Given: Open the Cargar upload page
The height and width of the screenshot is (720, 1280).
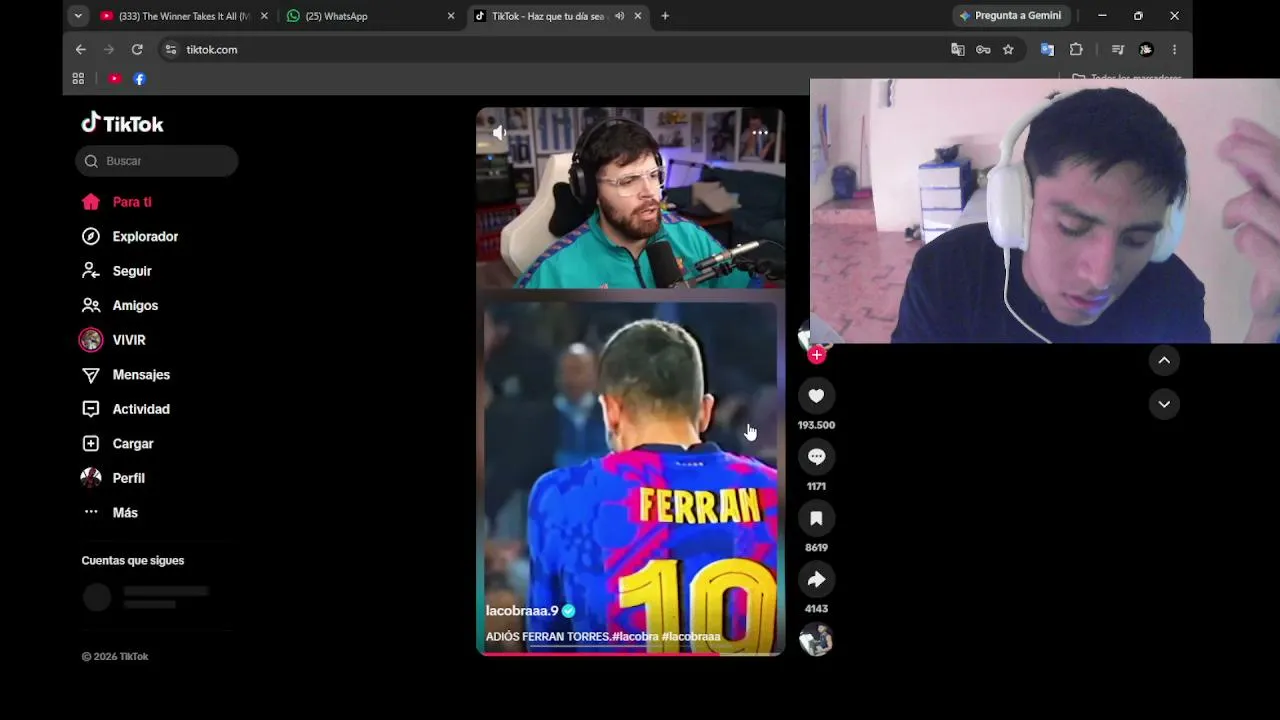Looking at the screenshot, I should pos(118,444).
